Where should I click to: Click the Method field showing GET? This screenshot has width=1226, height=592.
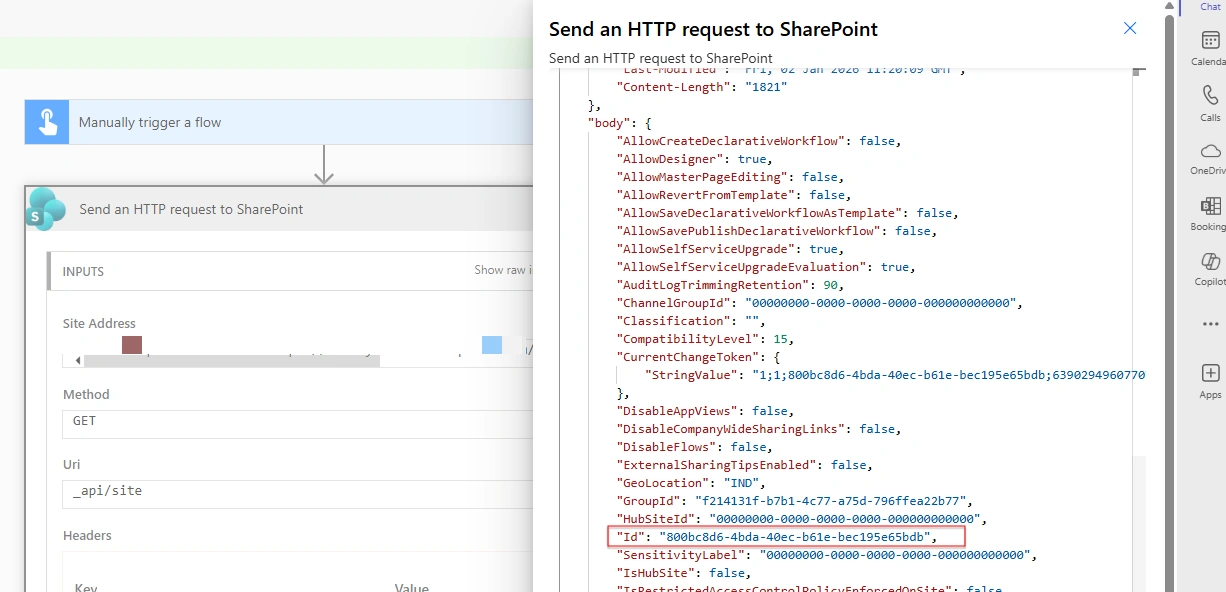298,424
